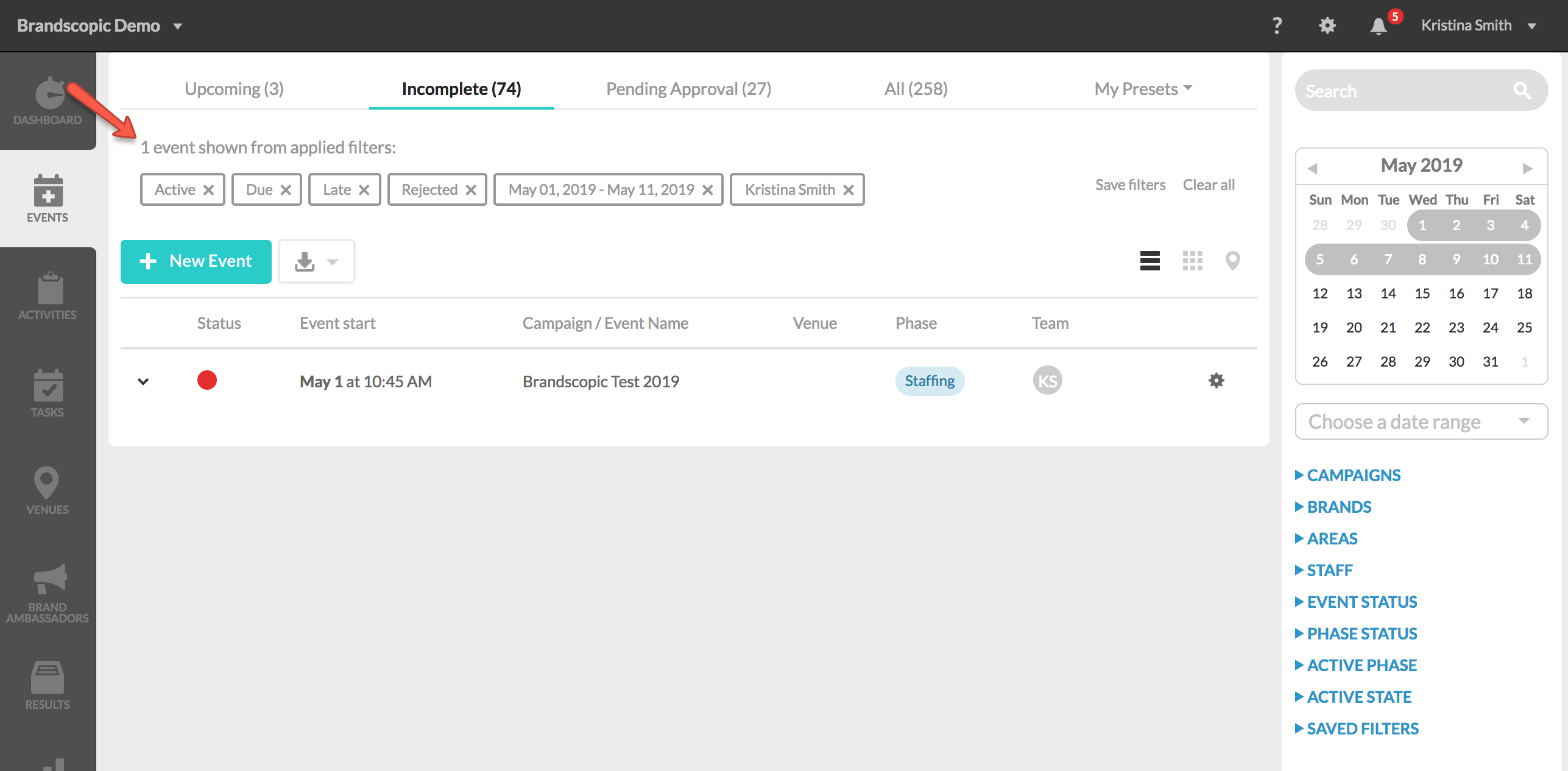Viewport: 1568px width, 771px height.
Task: Expand the Campaigns filter section
Action: (x=1347, y=475)
